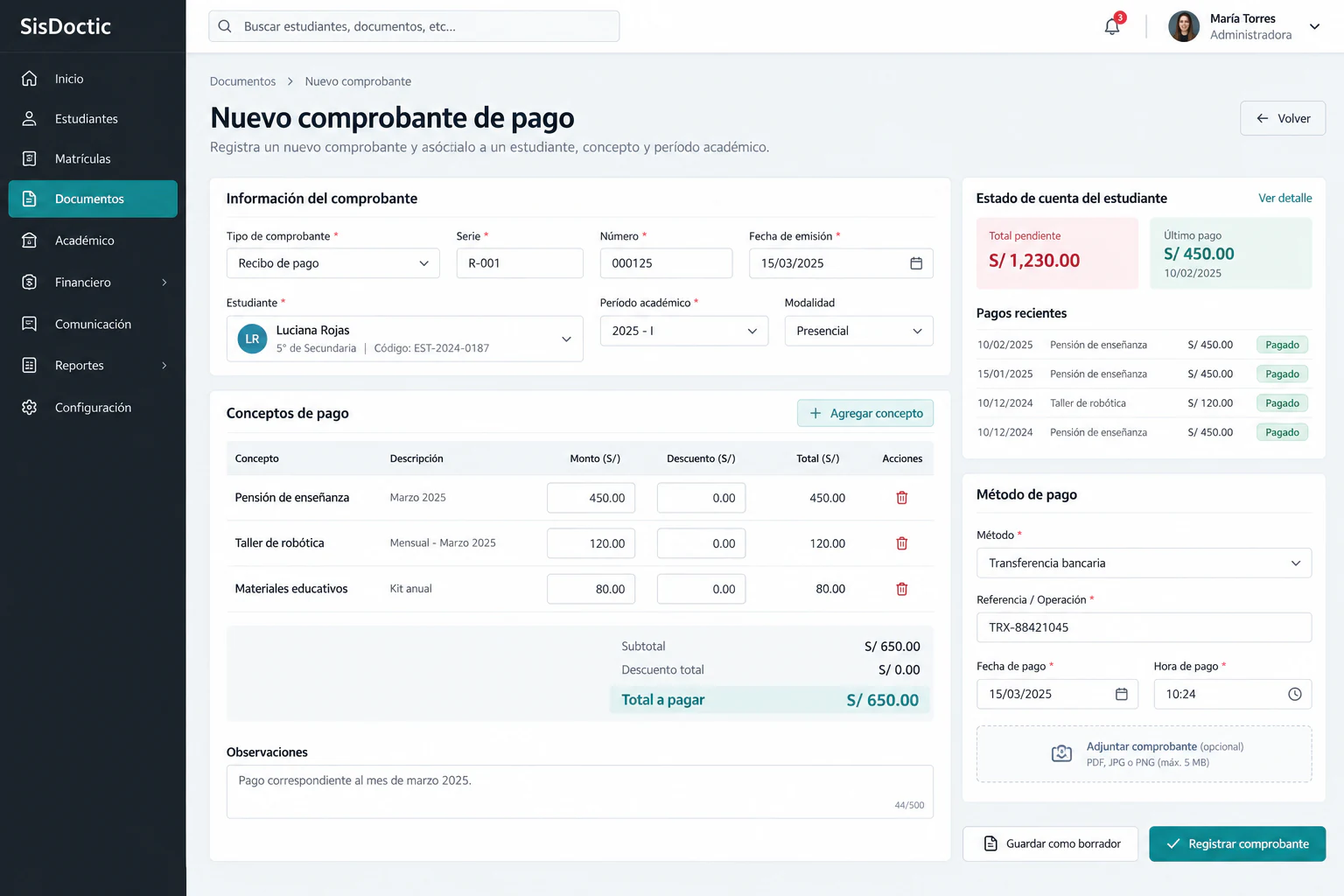
Task: Click the Descuento field for Taller de robótica
Action: click(x=702, y=543)
